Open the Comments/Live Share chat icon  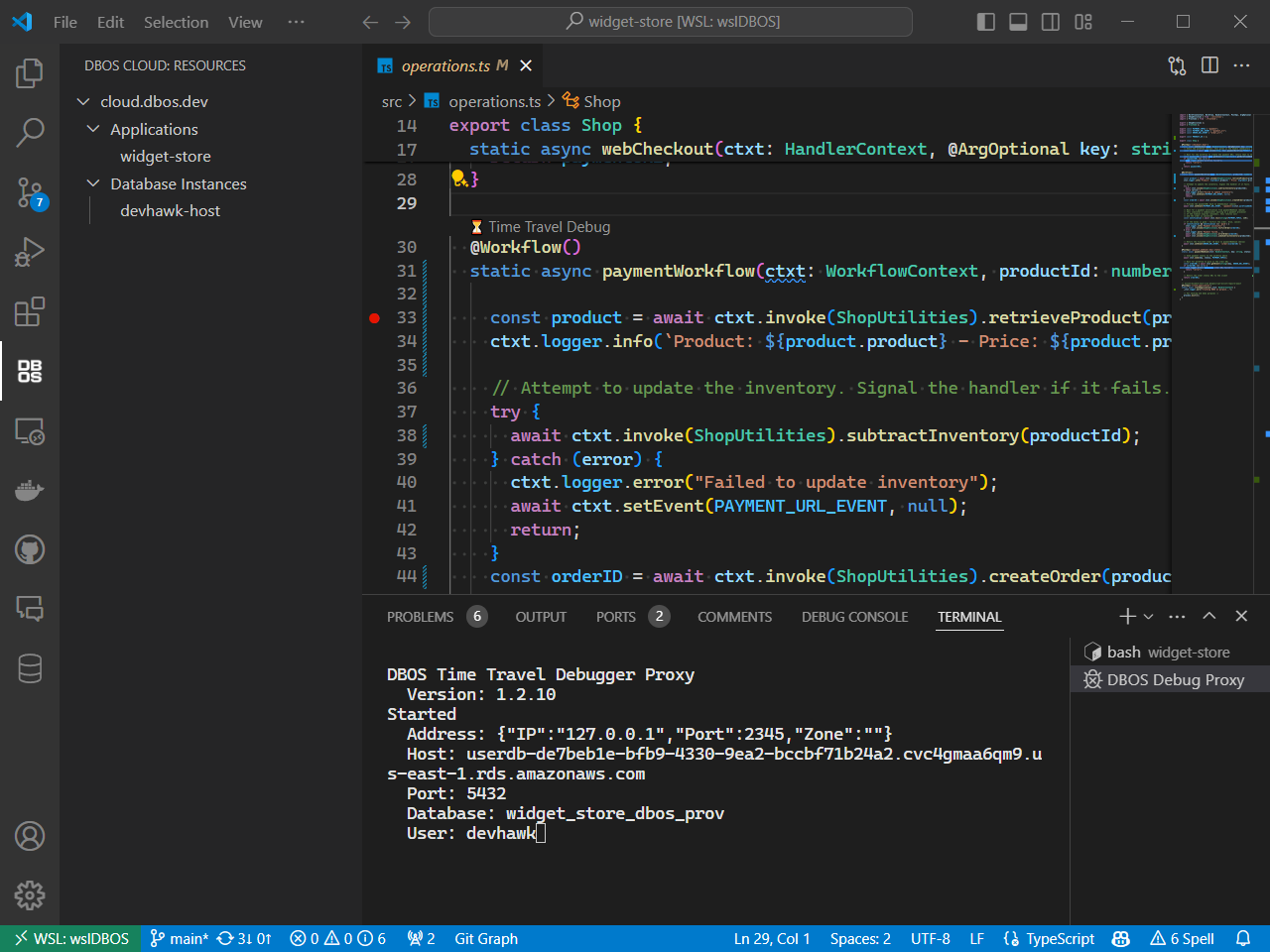coord(30,609)
